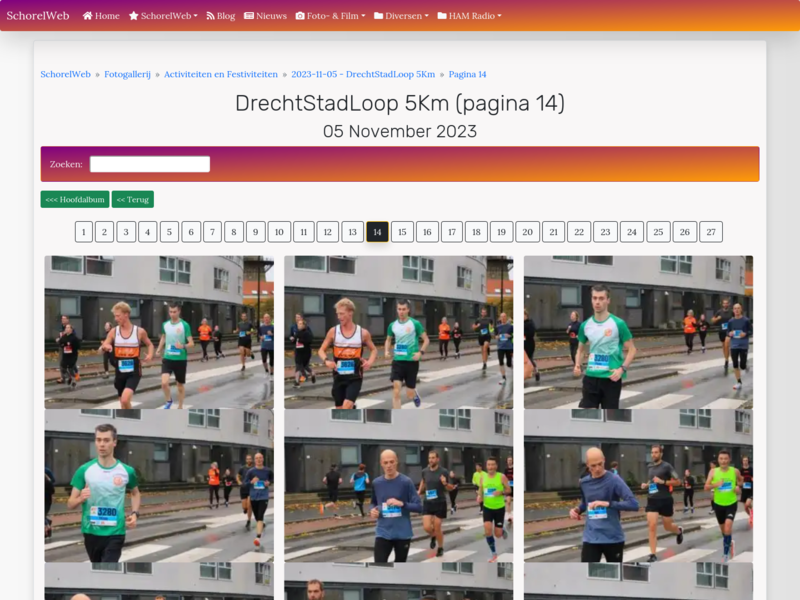Go to gallery page 16
The width and height of the screenshot is (800, 600).
click(427, 232)
